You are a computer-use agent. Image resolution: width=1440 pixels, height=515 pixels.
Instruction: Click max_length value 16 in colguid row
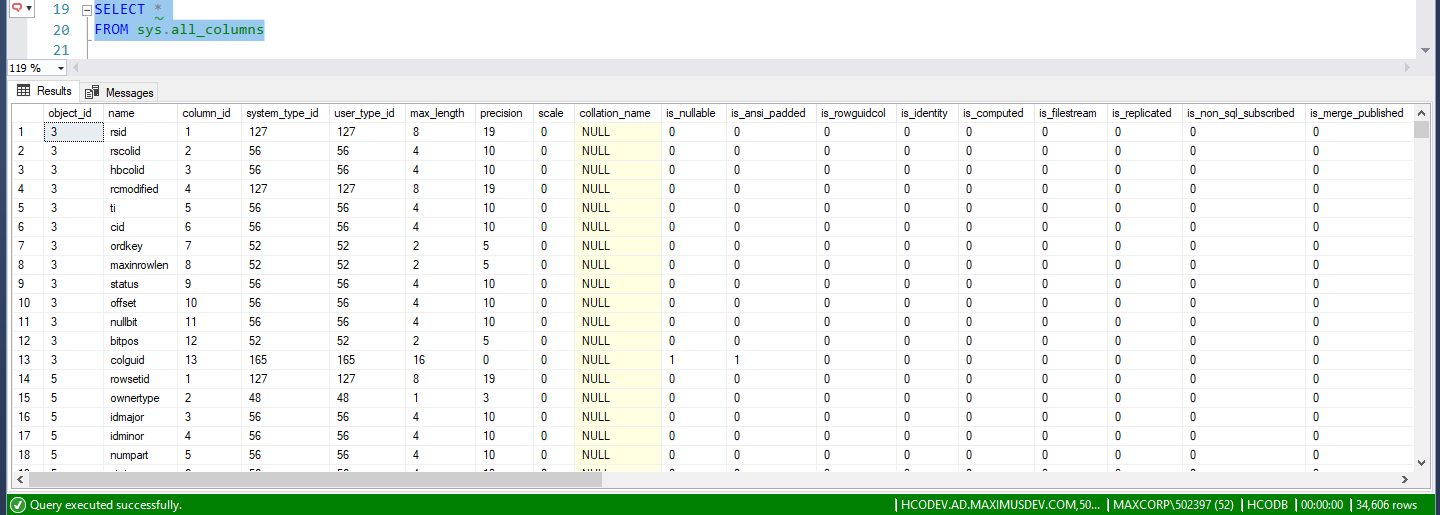pyautogui.click(x=439, y=360)
